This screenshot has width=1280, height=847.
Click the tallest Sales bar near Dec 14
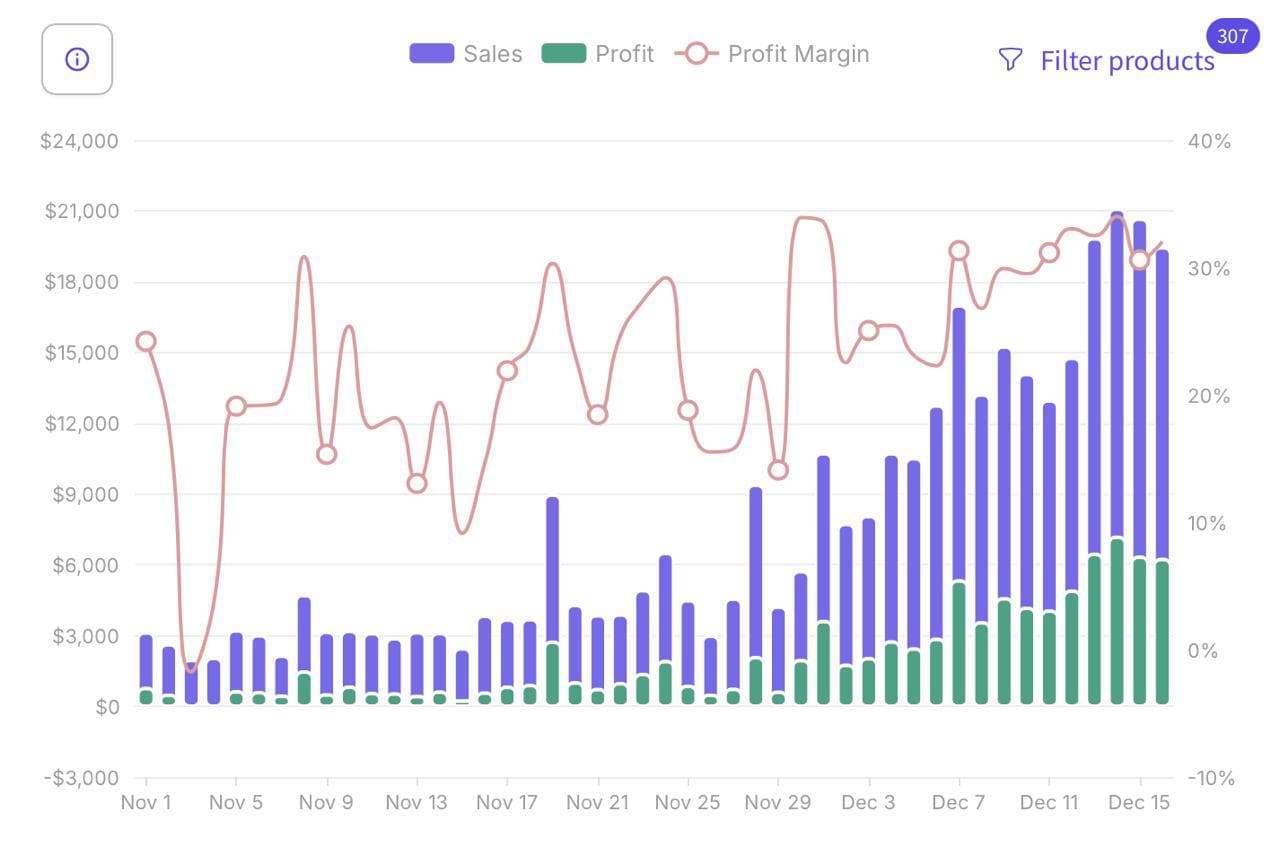point(1116,450)
